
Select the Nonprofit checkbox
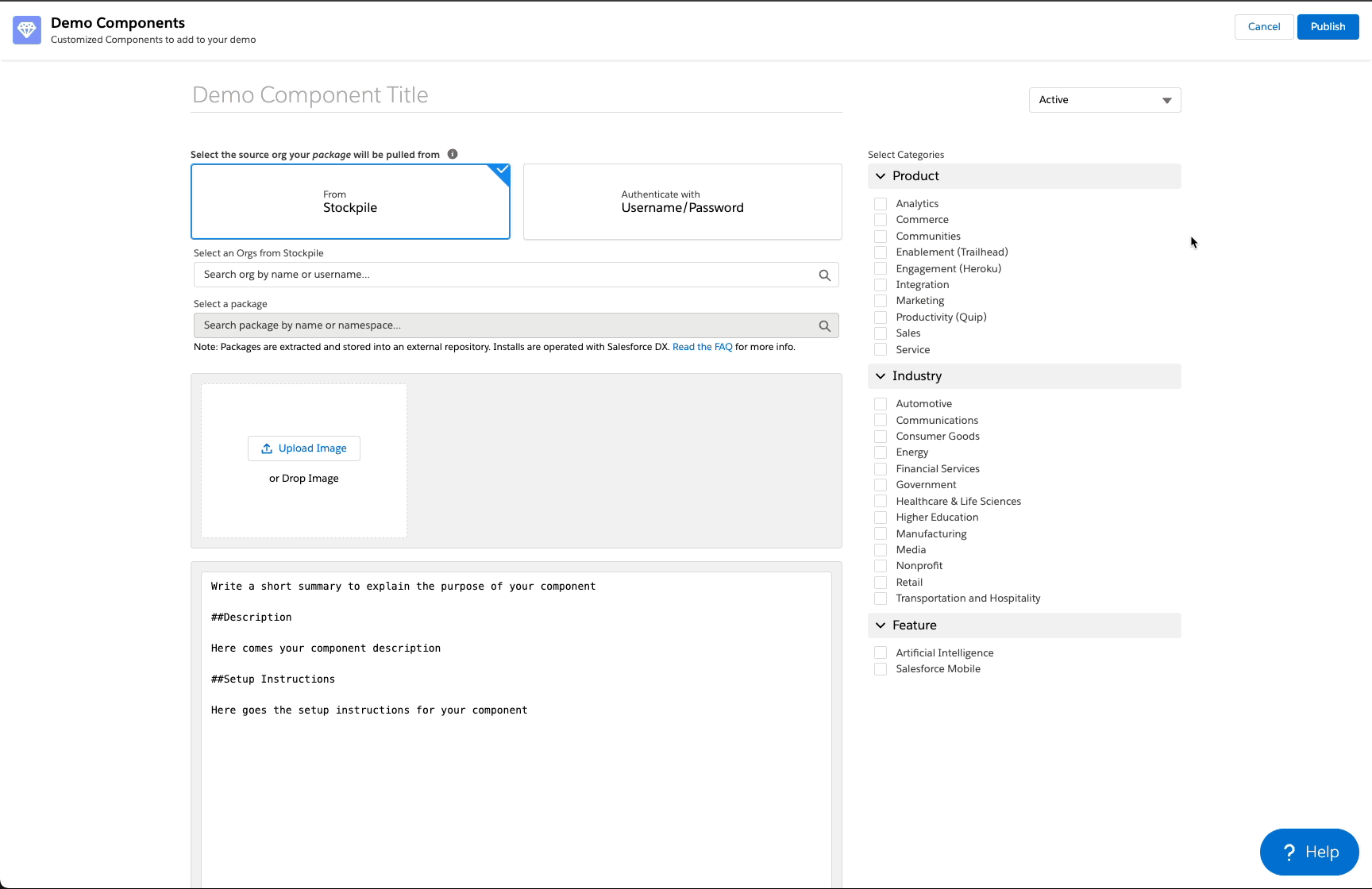click(x=881, y=566)
